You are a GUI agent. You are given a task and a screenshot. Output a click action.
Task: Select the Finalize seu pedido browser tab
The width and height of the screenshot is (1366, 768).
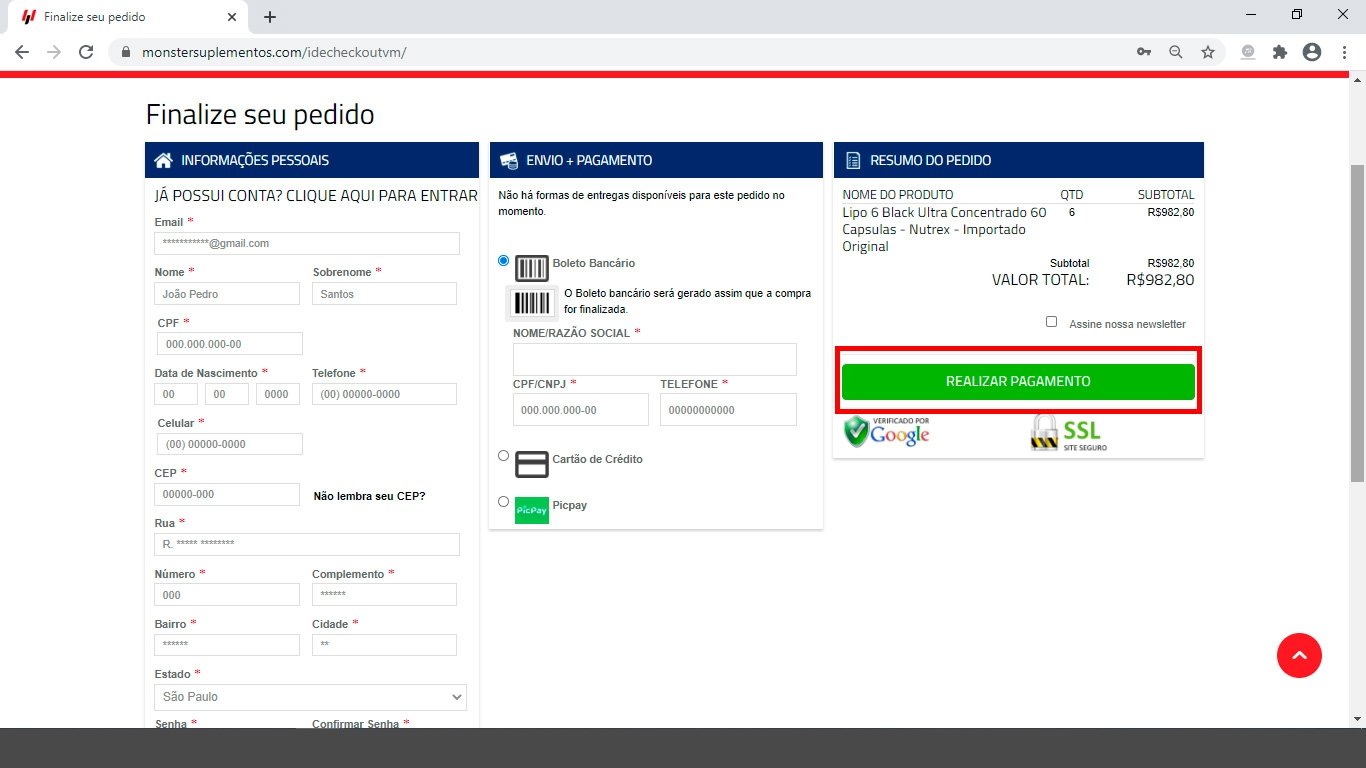[128, 17]
